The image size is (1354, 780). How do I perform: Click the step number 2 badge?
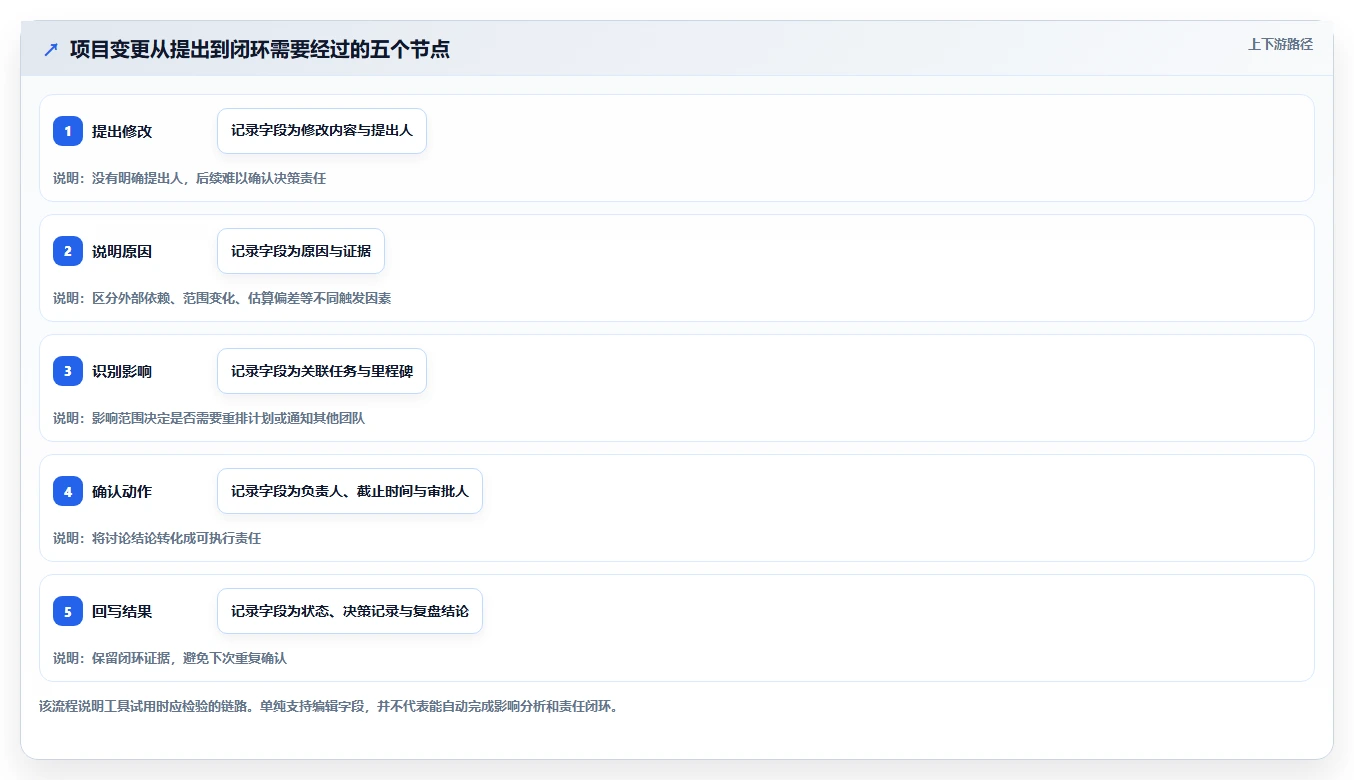click(x=68, y=251)
